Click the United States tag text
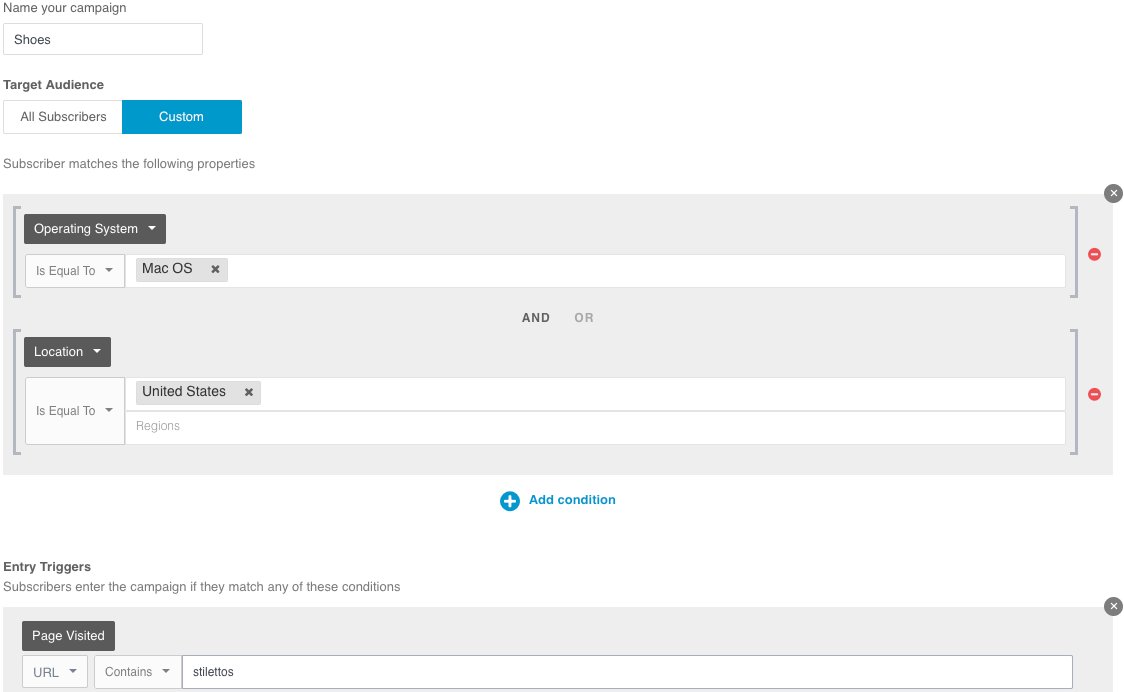The image size is (1124, 692). 184,392
